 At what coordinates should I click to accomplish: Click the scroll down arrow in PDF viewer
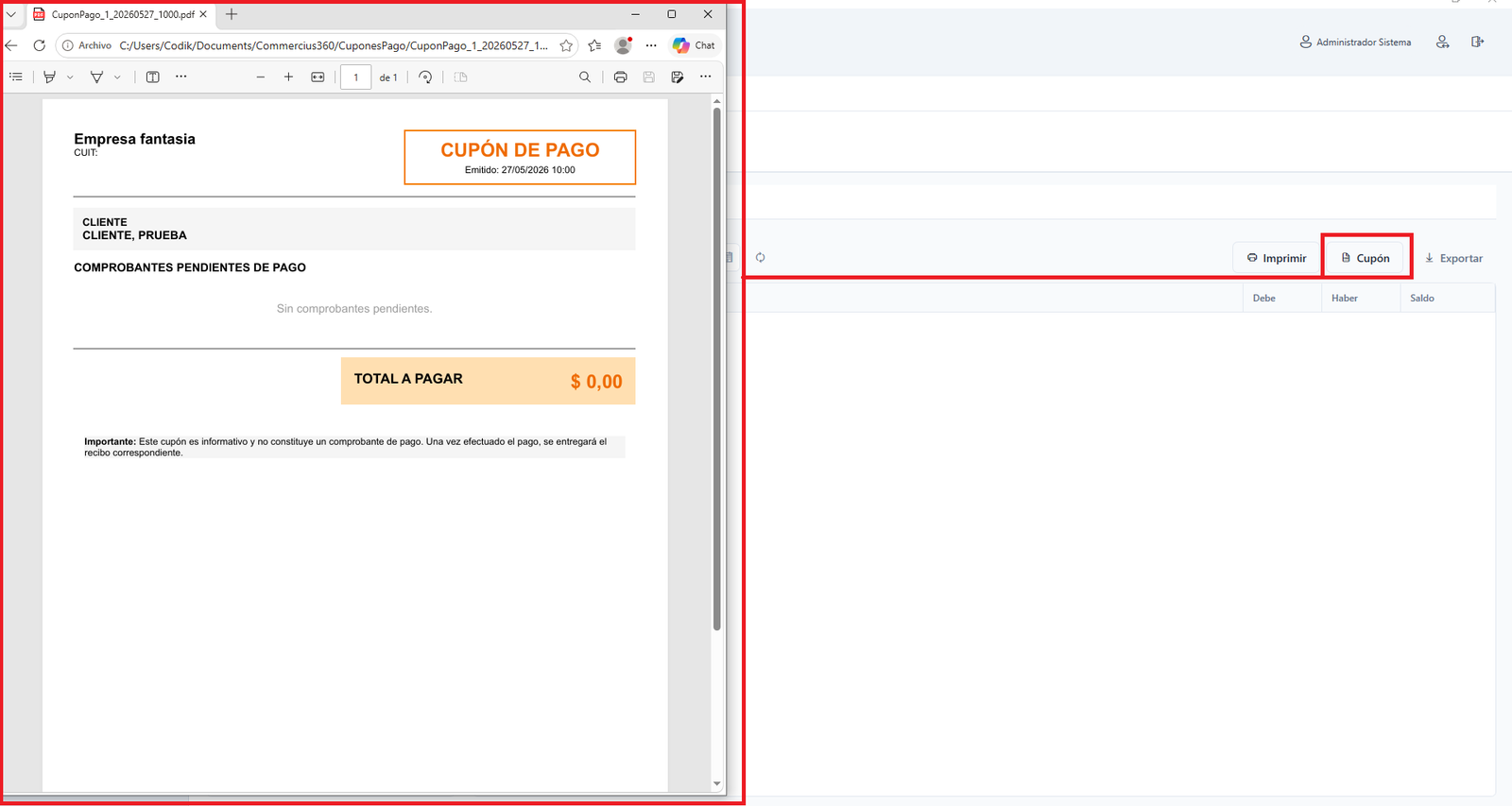tap(717, 783)
